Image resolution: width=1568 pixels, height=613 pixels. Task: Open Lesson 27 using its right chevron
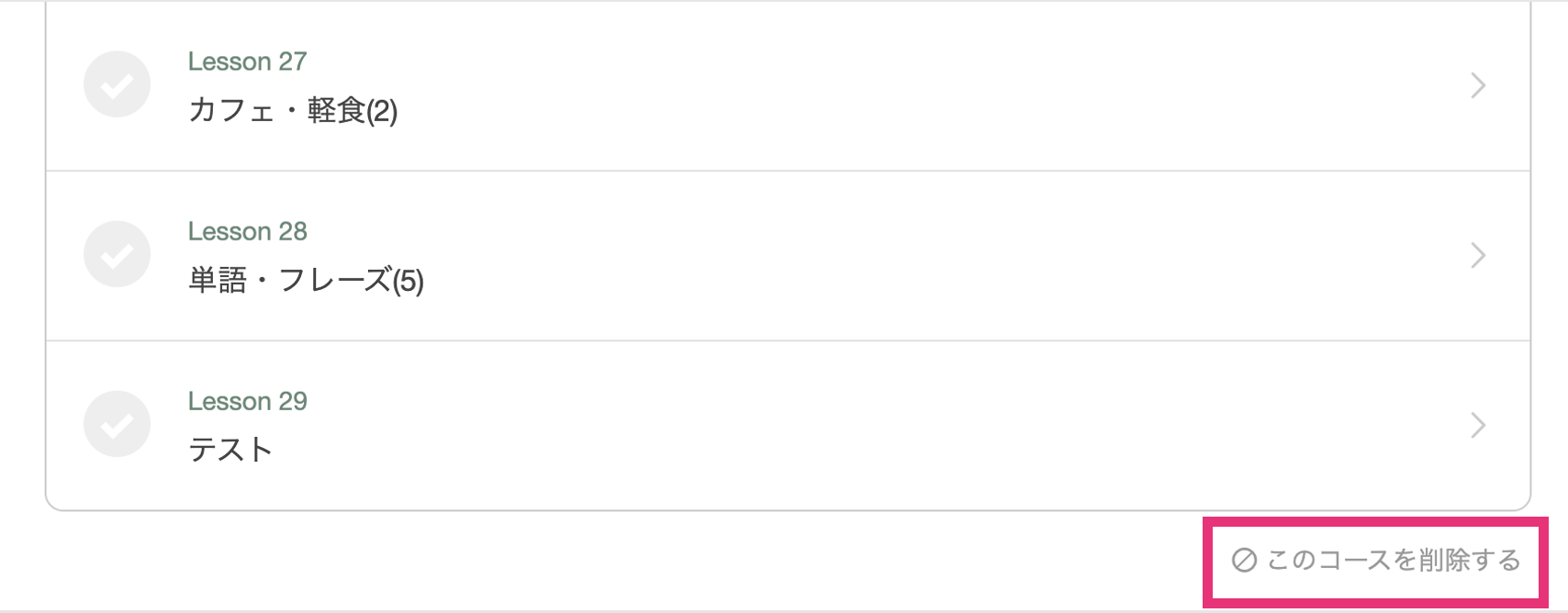[x=1477, y=85]
